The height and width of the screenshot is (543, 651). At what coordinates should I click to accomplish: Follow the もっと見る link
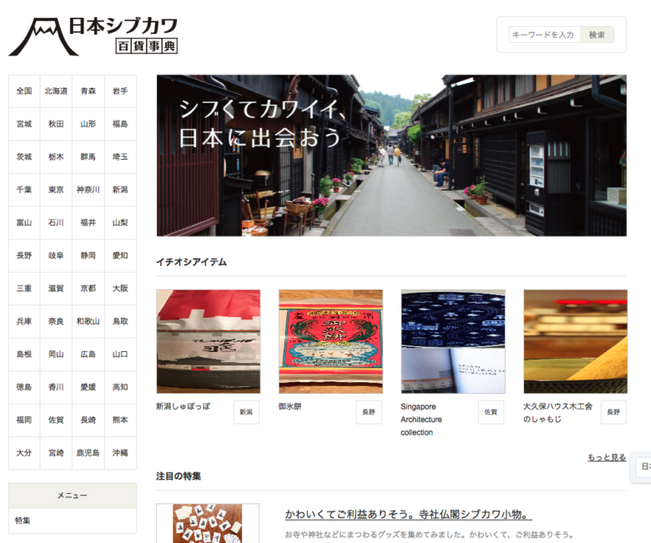(606, 457)
